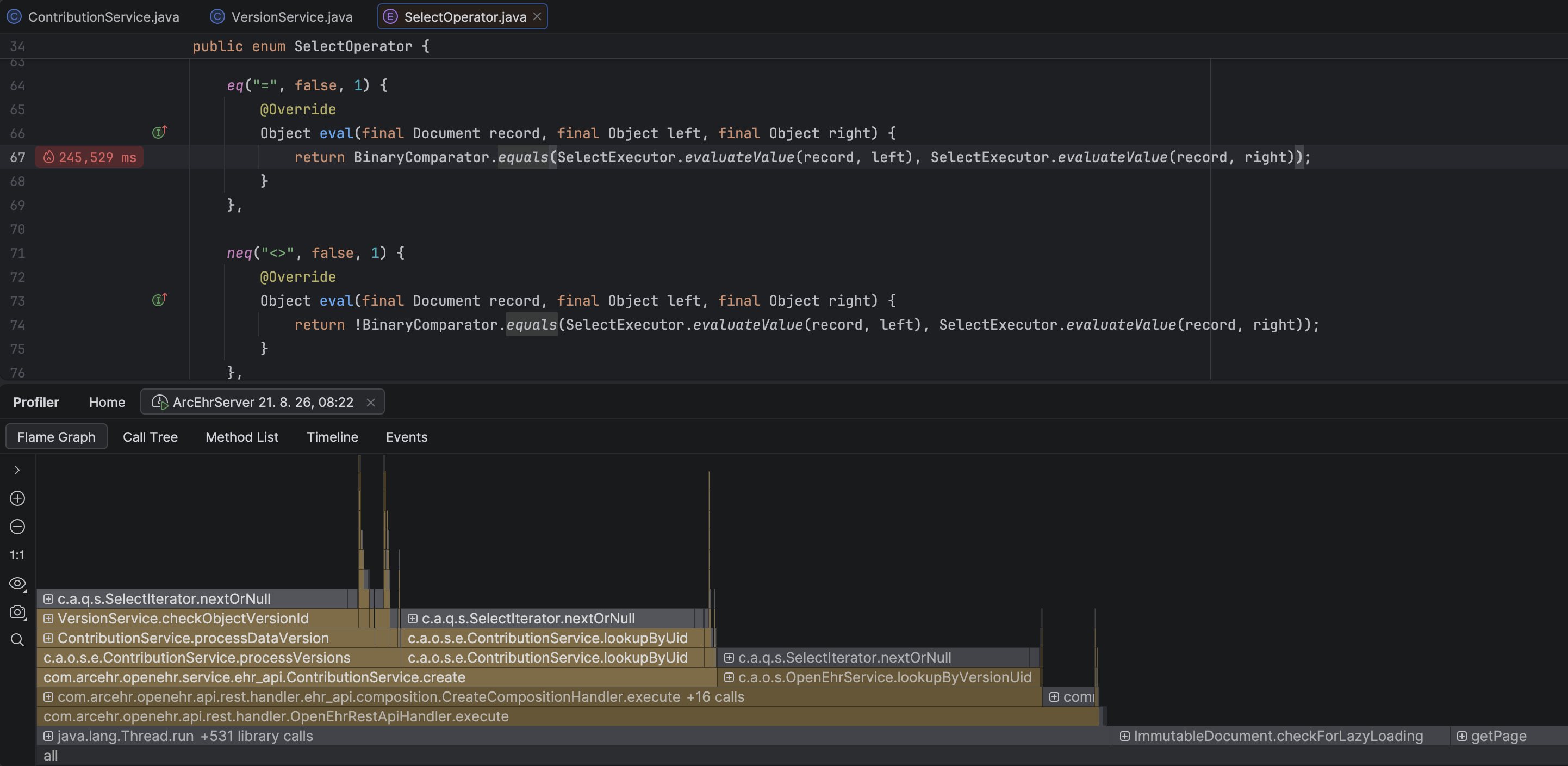Expand java.lang.Thread.run library calls frame
Screen dimensions: 1568x766
pyautogui.click(x=48, y=736)
